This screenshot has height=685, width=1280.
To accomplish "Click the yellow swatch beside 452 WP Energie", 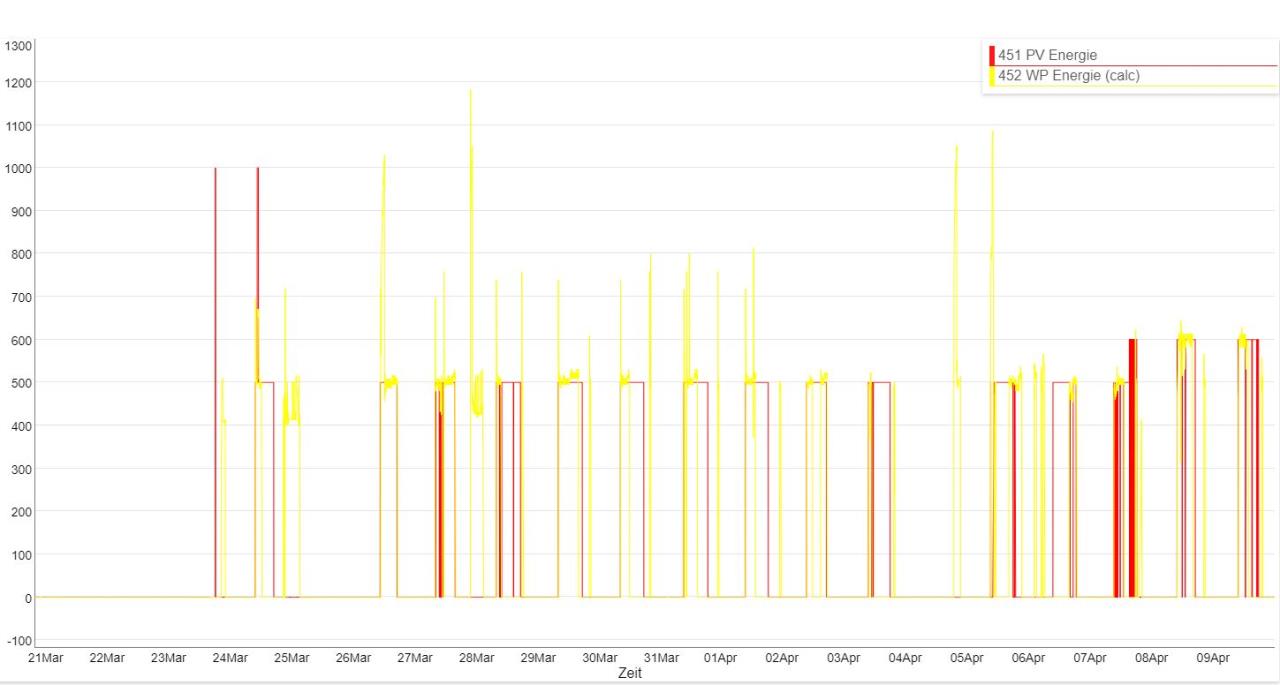I will pos(992,76).
